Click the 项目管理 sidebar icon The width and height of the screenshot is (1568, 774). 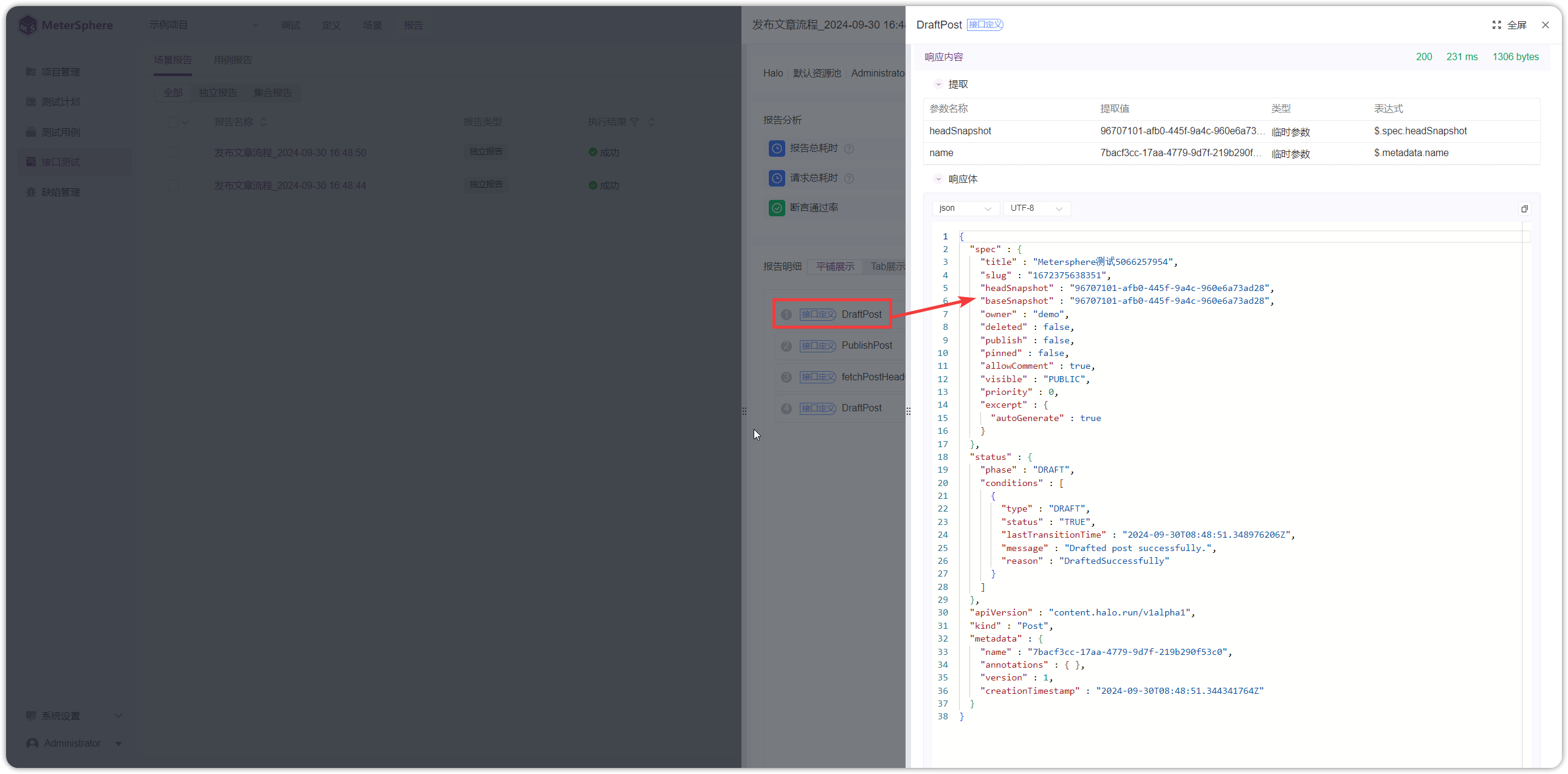(x=31, y=72)
